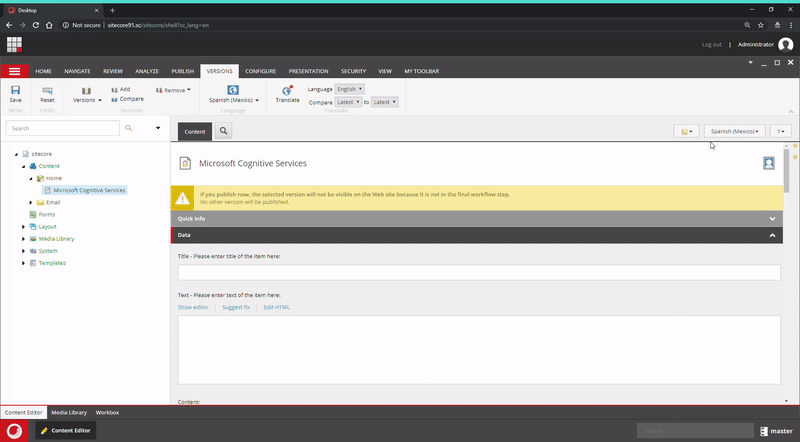Click the Edit HTML link
800x442 pixels.
tap(277, 307)
